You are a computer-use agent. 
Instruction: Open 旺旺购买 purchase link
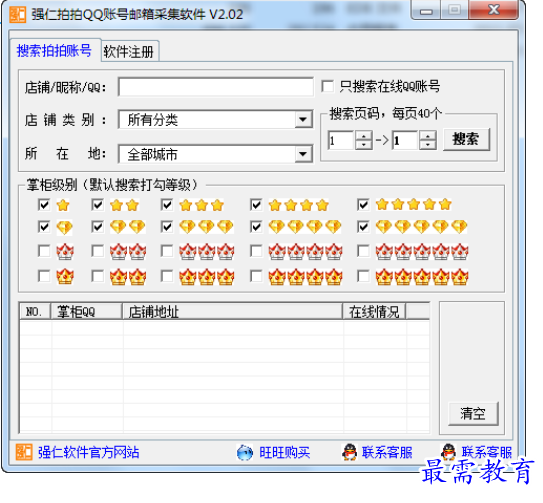click(285, 452)
